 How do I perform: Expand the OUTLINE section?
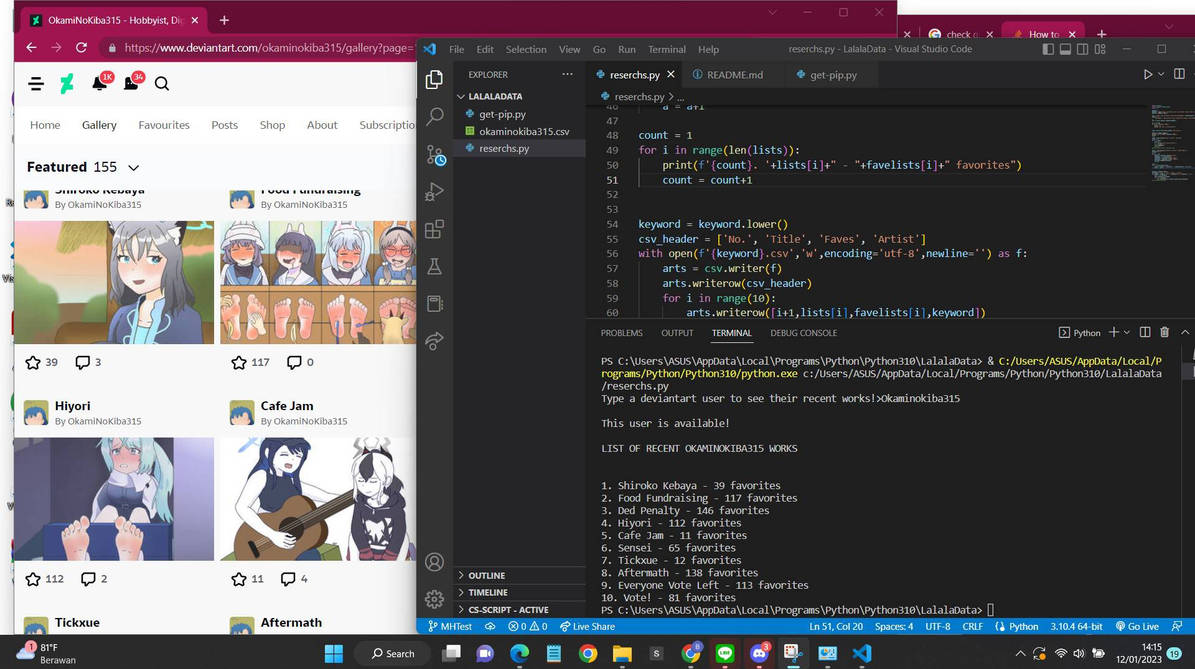pyautogui.click(x=487, y=576)
